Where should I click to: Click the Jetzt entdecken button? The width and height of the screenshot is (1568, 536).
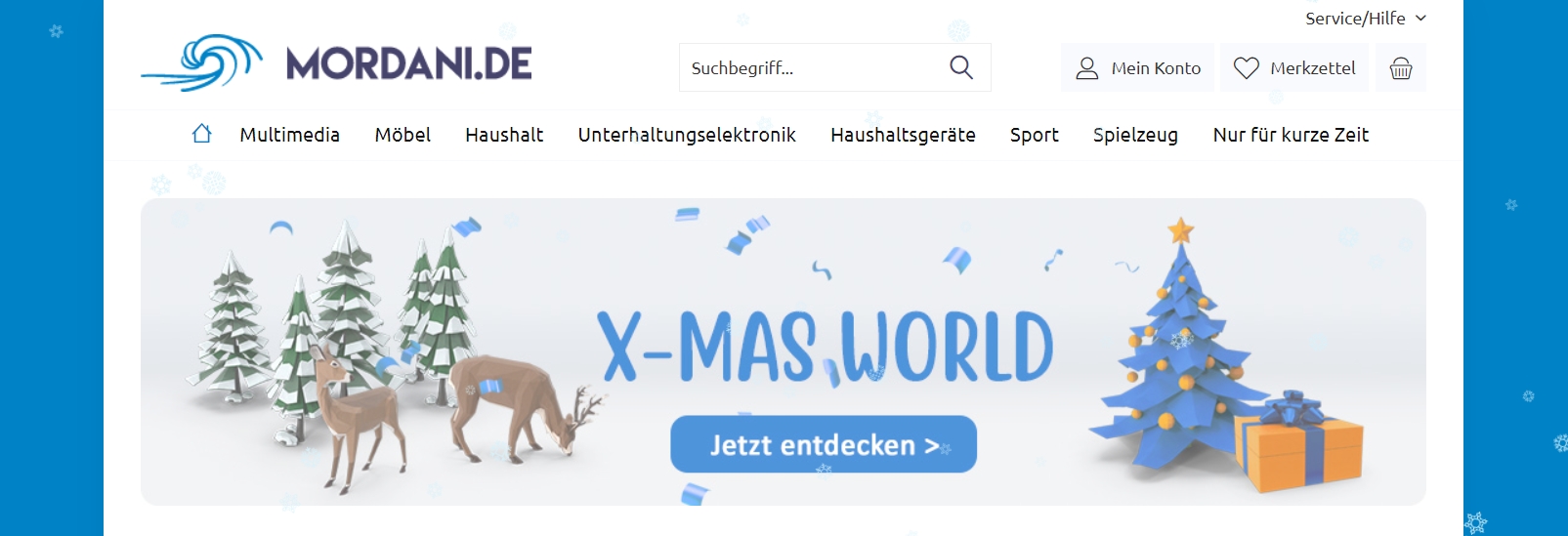click(x=824, y=444)
